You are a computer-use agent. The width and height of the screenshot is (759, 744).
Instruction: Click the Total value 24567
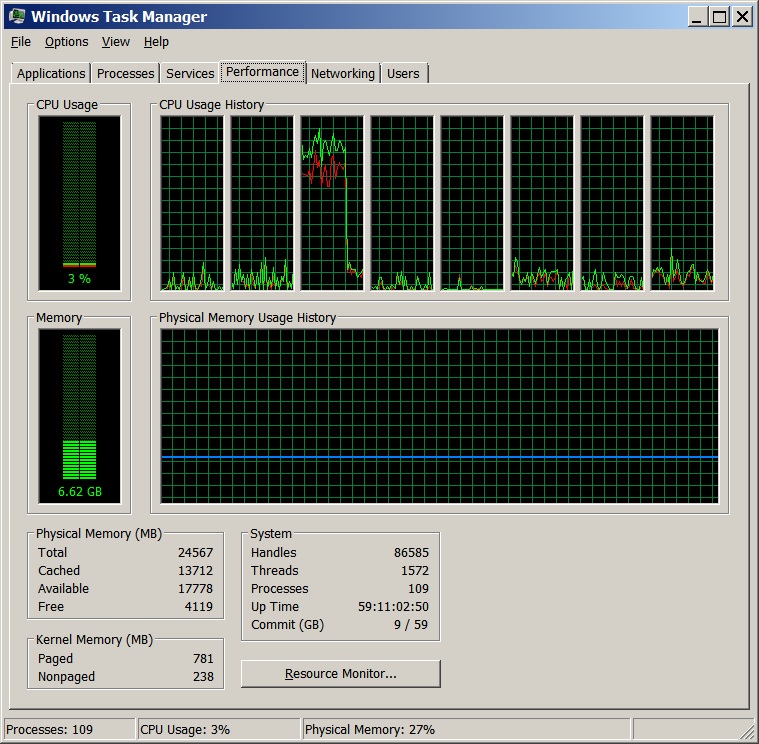(x=196, y=552)
